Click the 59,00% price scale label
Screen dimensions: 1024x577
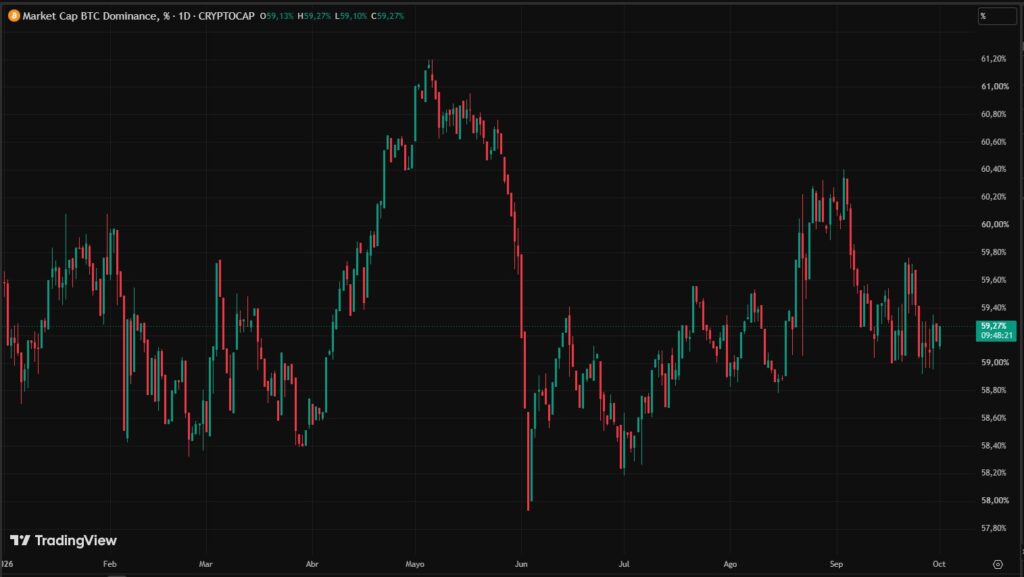(x=994, y=362)
